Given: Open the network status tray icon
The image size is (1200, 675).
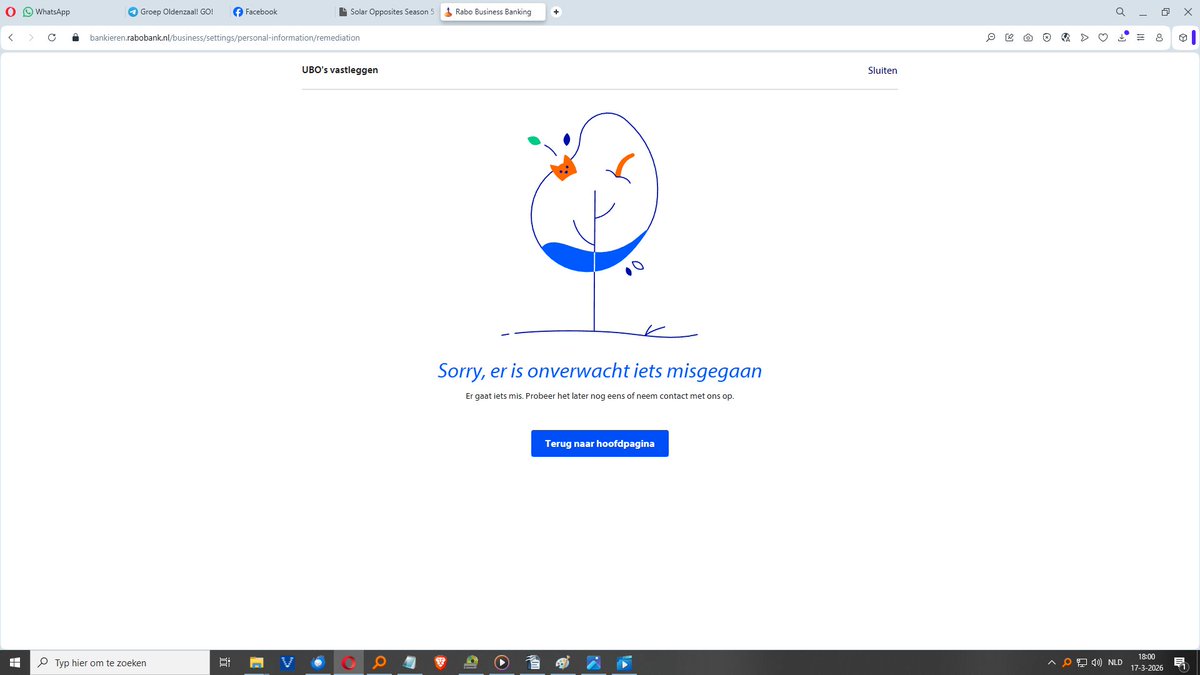Looking at the screenshot, I should (x=1082, y=662).
